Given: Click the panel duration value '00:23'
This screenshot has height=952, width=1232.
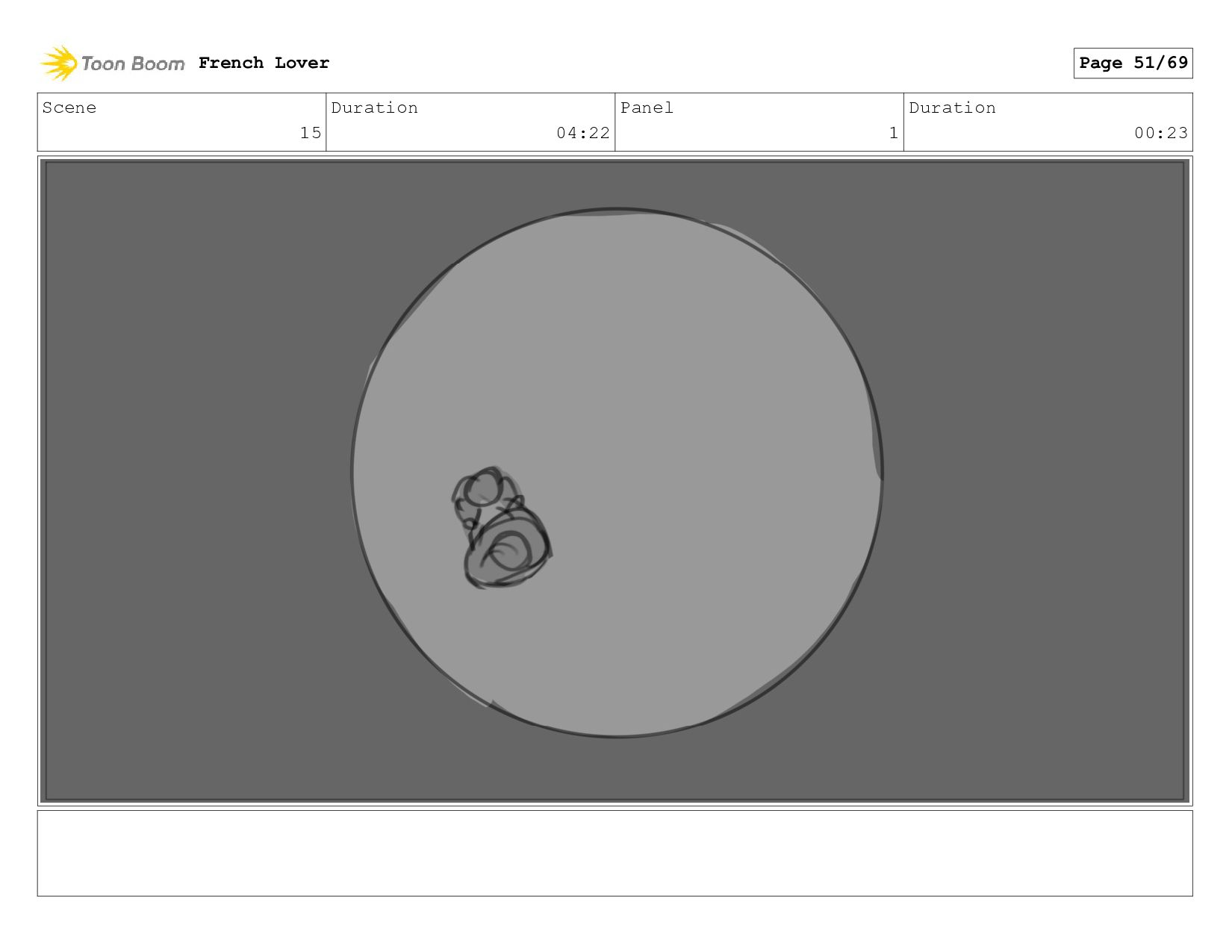Looking at the screenshot, I should click(x=1161, y=133).
